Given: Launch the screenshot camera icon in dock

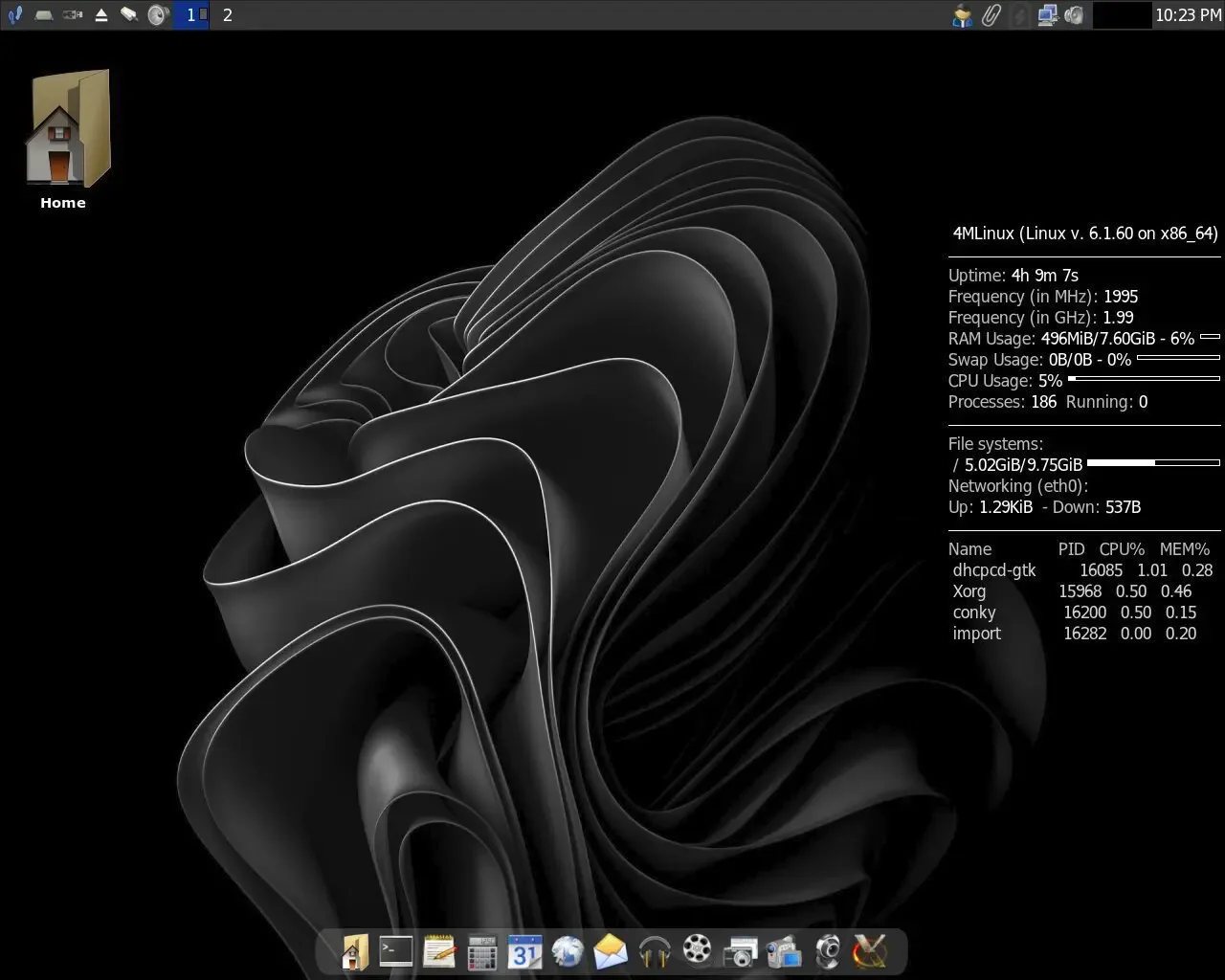Looking at the screenshot, I should 741,952.
